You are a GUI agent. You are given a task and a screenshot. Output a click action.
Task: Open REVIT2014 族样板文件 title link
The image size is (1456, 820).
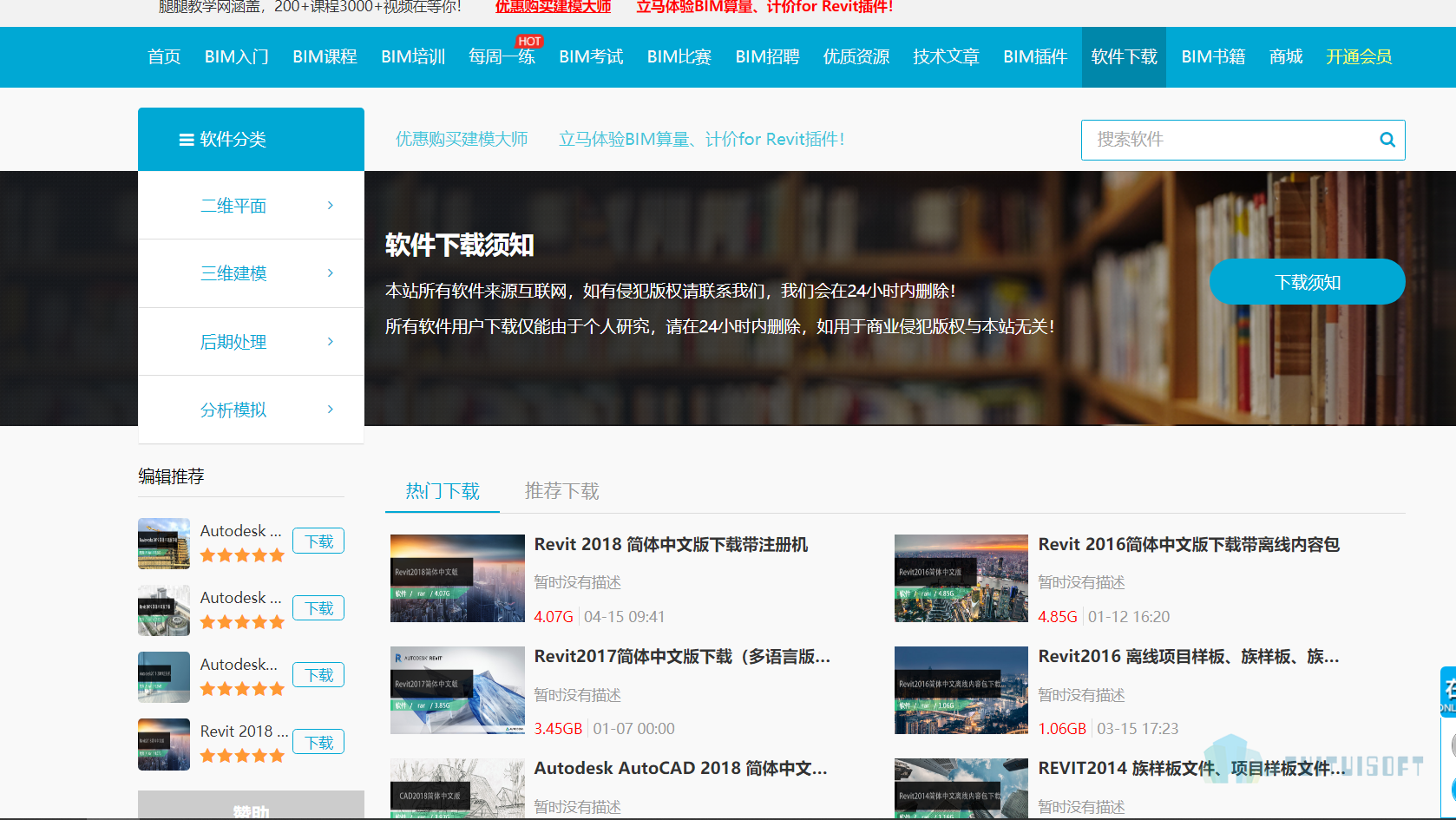coord(1191,768)
